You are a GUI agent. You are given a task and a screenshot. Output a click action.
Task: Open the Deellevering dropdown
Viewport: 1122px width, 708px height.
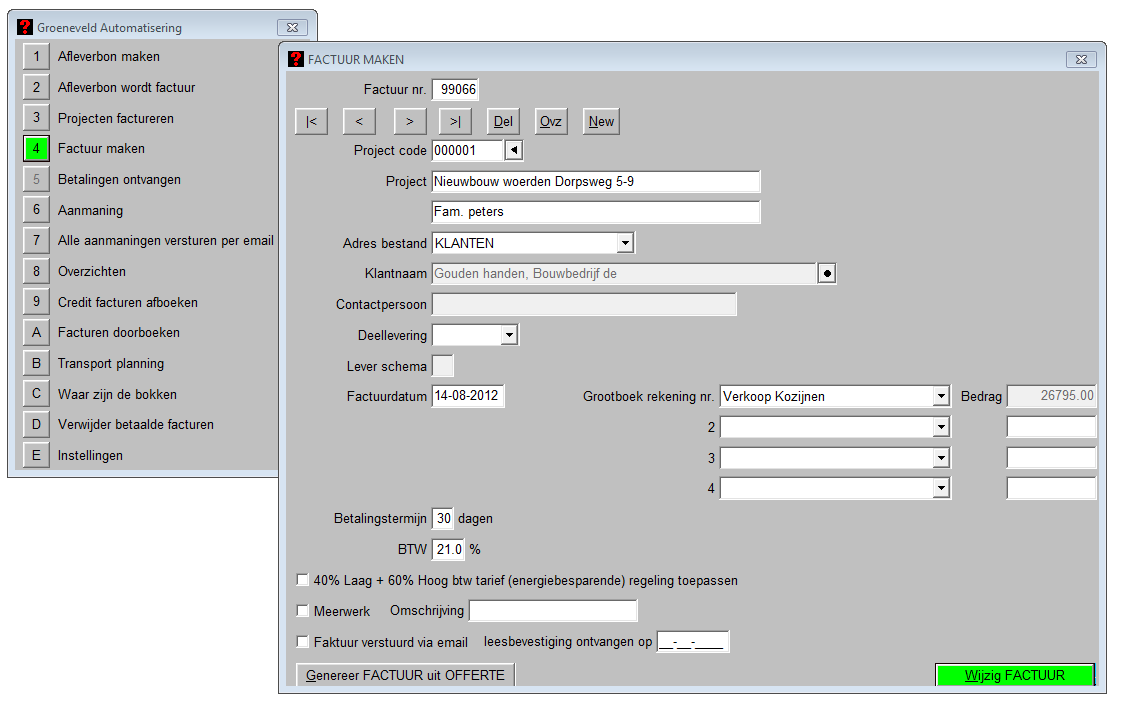[508, 335]
